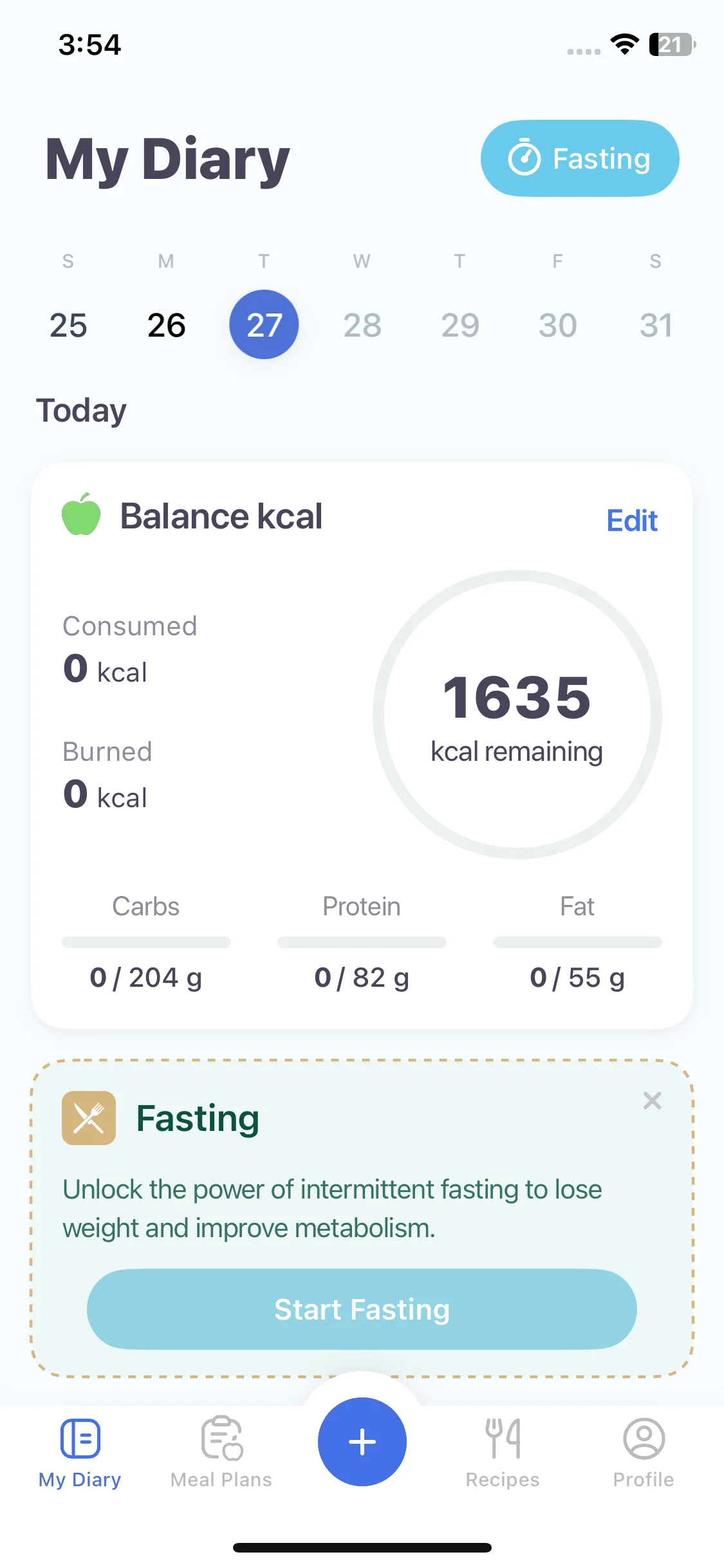
Task: Tap the Wi-Fi status icon
Action: click(x=624, y=44)
